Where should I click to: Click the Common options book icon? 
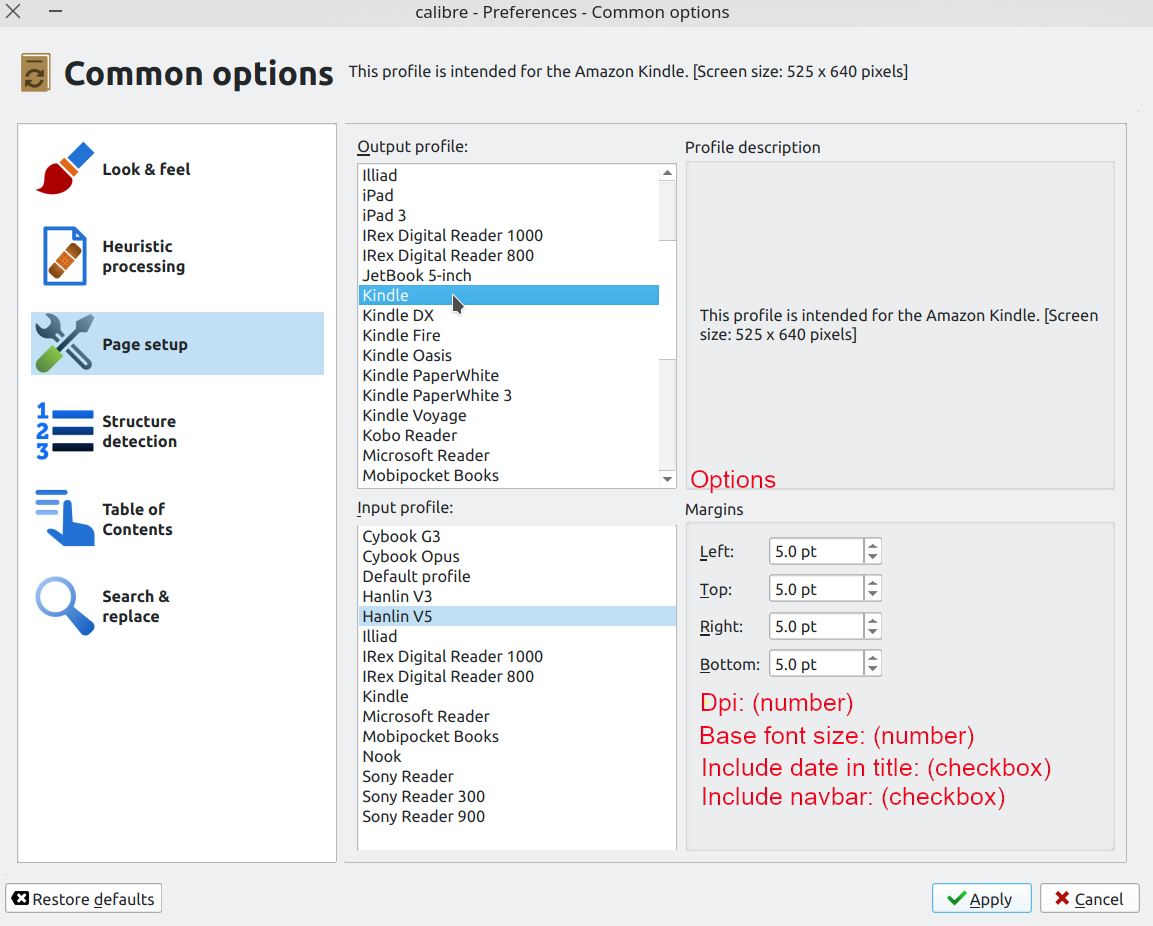(x=35, y=74)
